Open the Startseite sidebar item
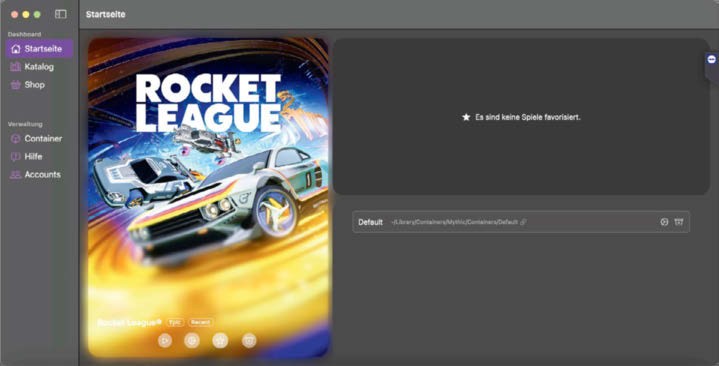Viewport: 719px width, 366px height. click(39, 49)
